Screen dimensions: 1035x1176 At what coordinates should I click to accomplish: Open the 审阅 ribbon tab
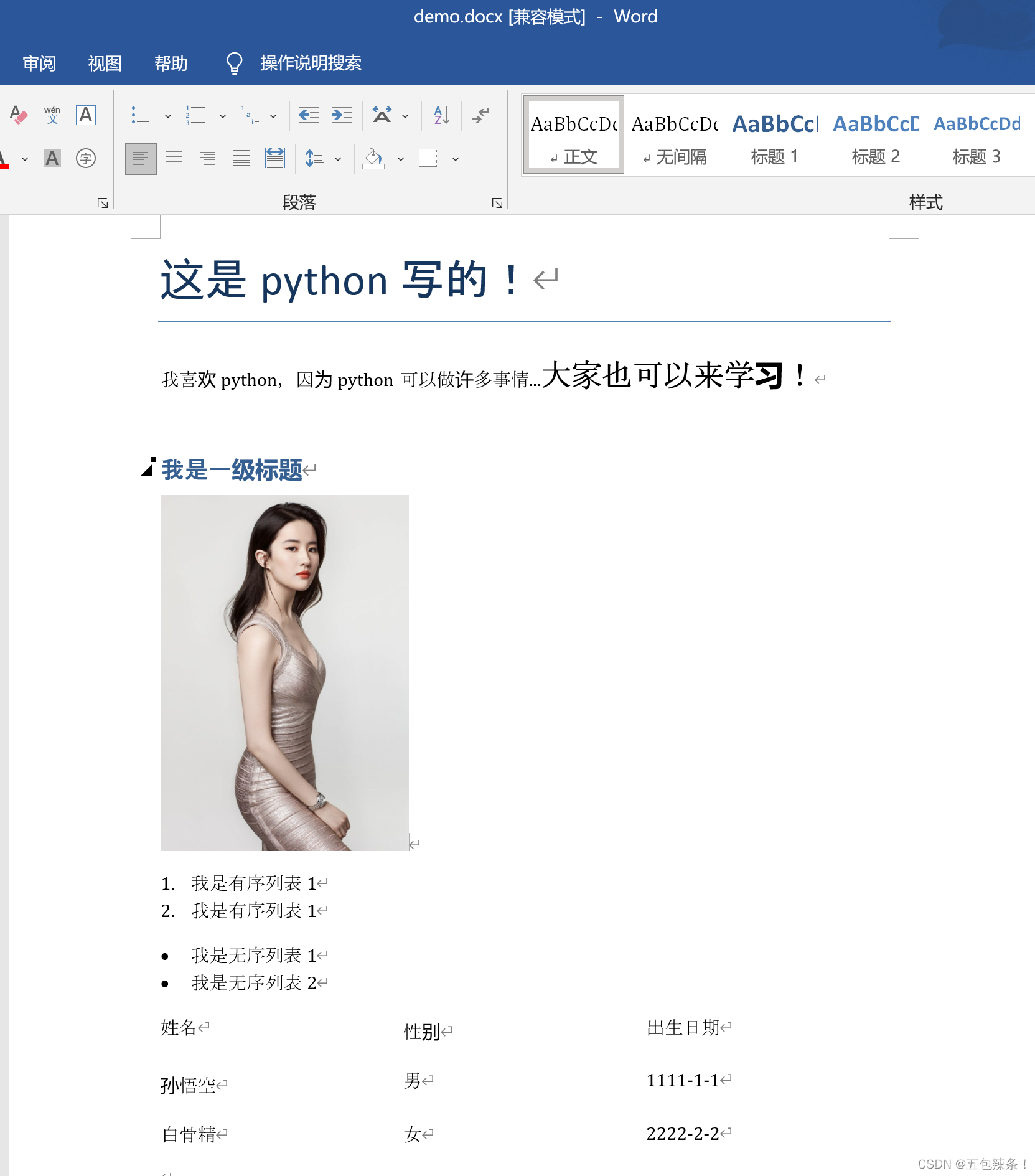click(x=39, y=63)
